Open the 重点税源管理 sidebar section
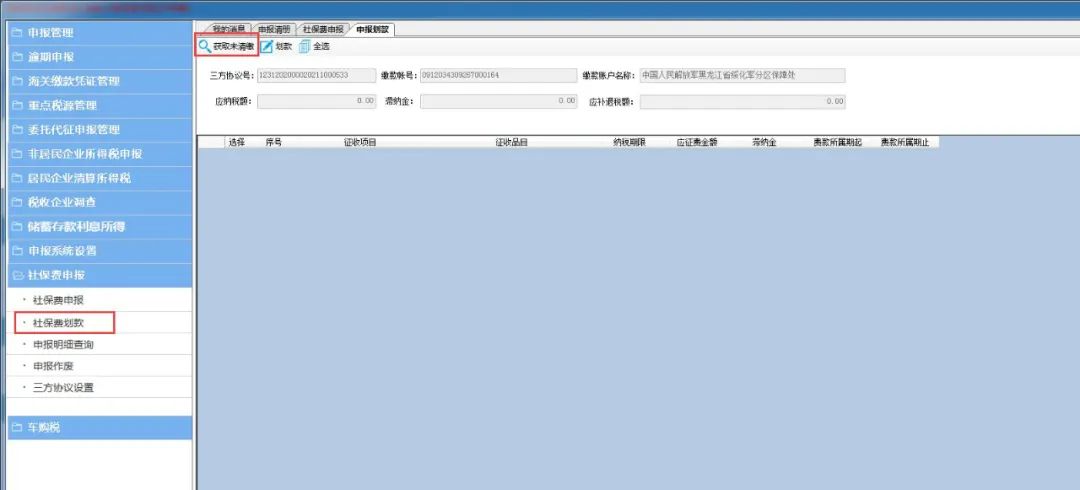 tap(101, 105)
